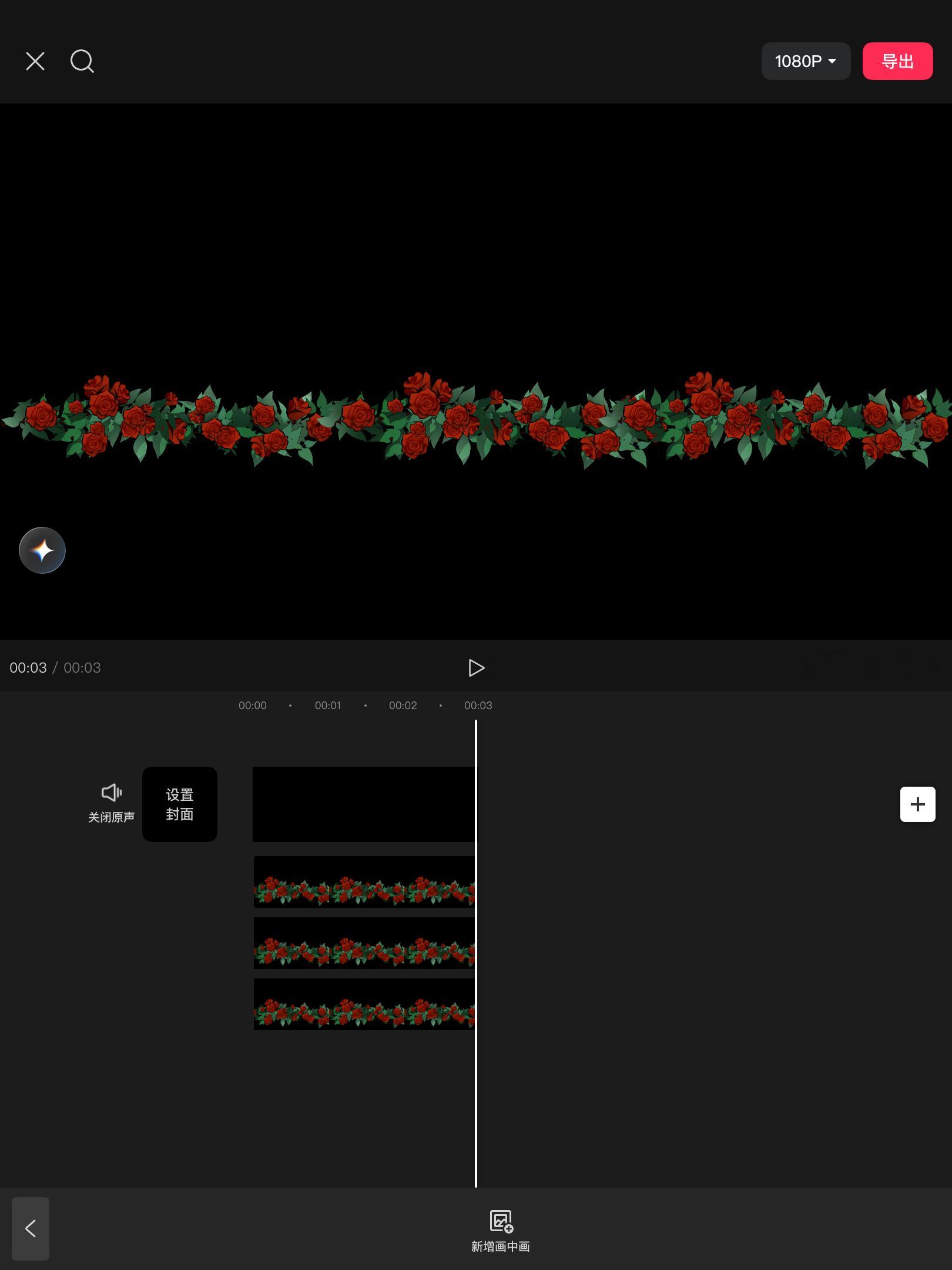This screenshot has height=1270, width=952.
Task: Select the first rose overlay track
Action: 364,882
